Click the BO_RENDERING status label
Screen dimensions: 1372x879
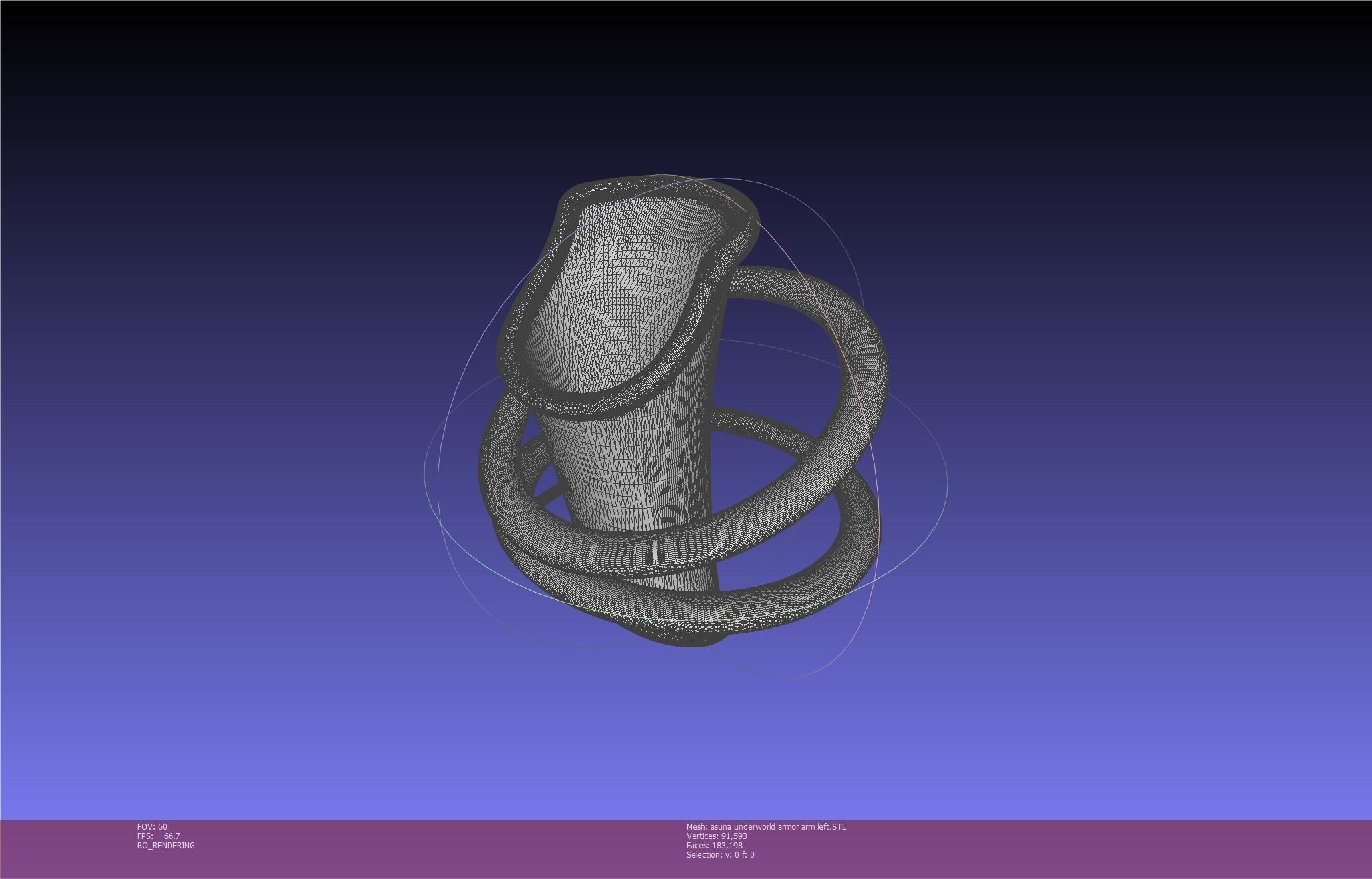coord(166,845)
